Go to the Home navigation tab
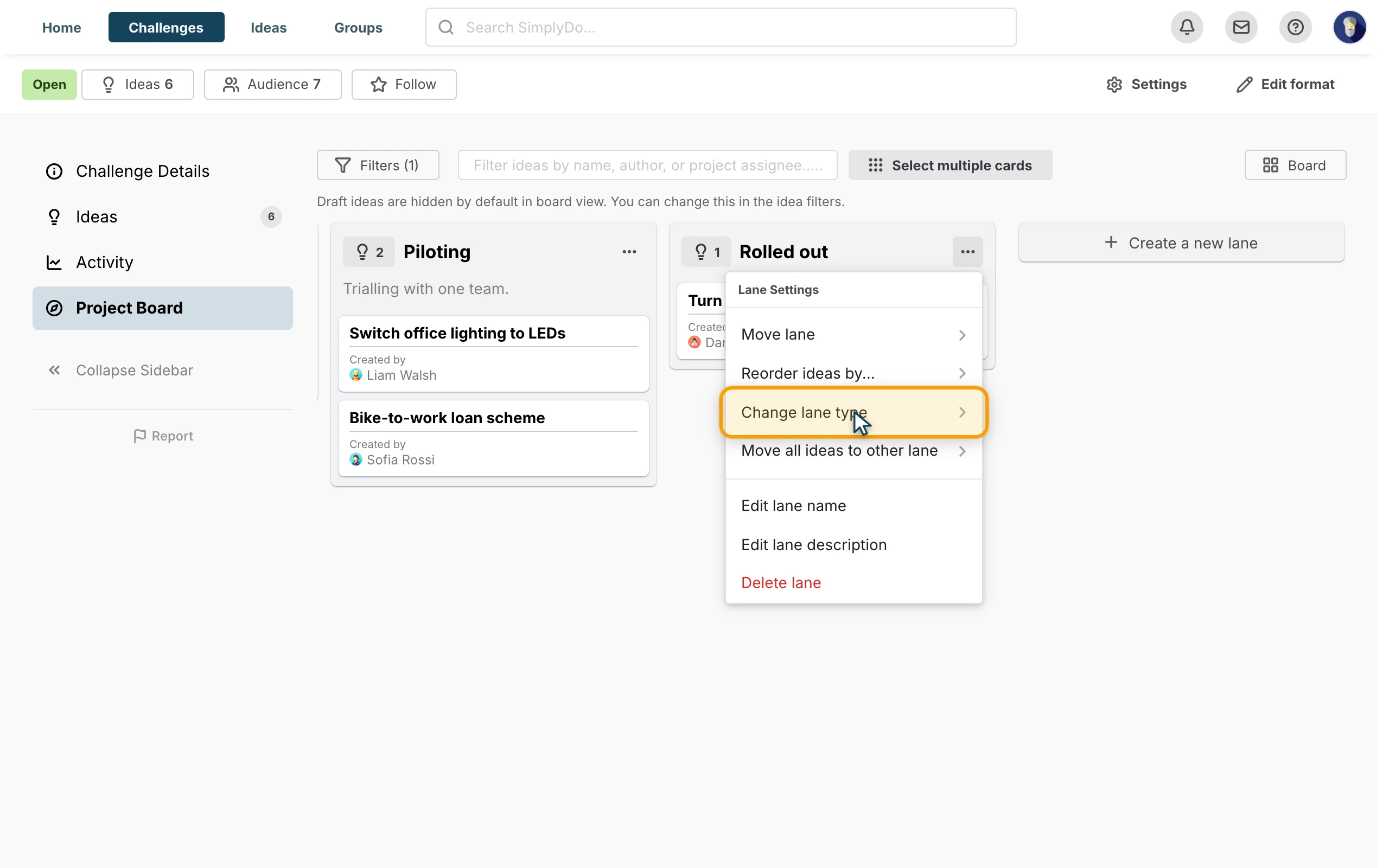Screen dimensions: 1389x868 point(61,27)
